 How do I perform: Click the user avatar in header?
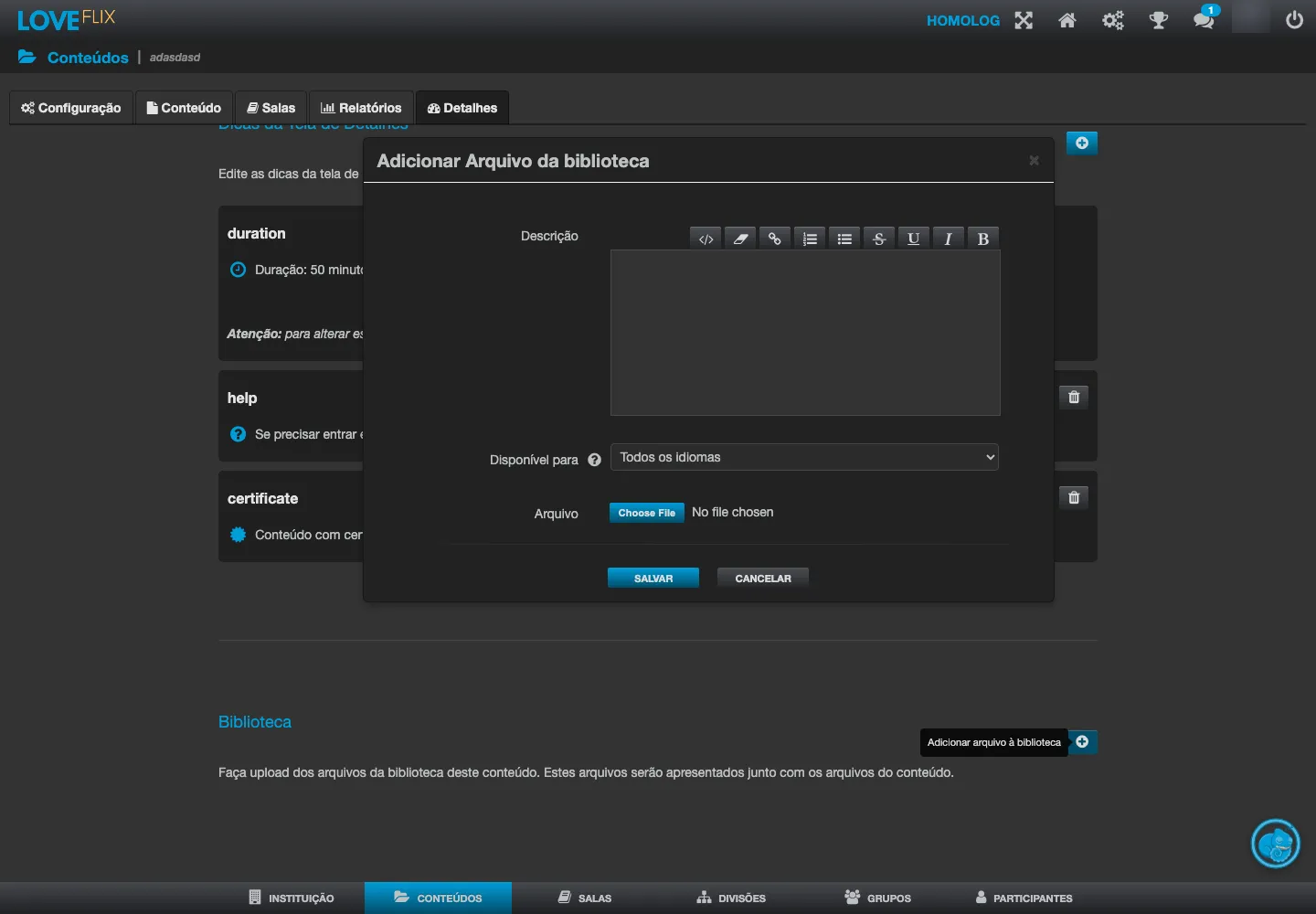click(x=1251, y=17)
